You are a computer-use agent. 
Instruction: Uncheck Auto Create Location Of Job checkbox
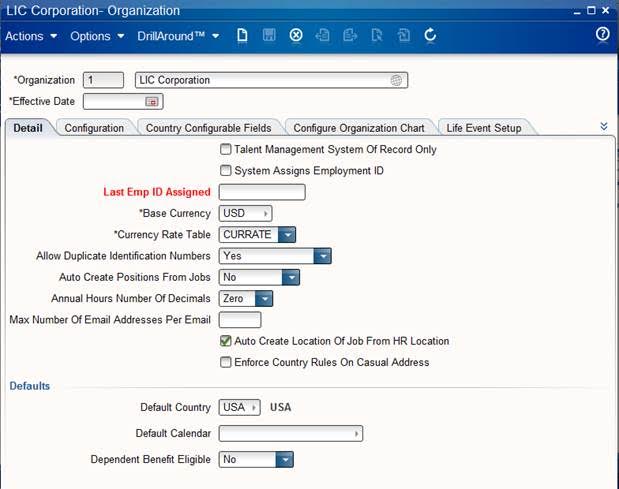(x=225, y=341)
